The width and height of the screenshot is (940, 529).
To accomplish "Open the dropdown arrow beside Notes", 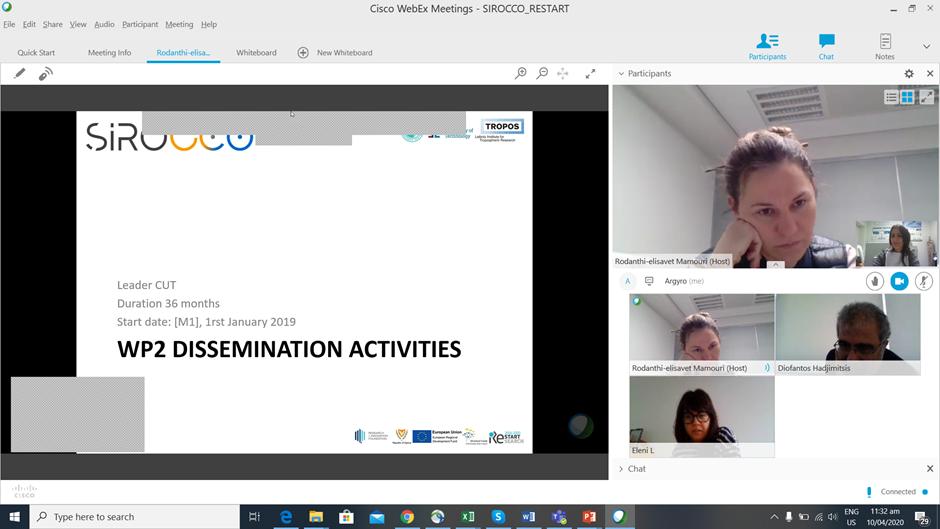I will pyautogui.click(x=926, y=46).
